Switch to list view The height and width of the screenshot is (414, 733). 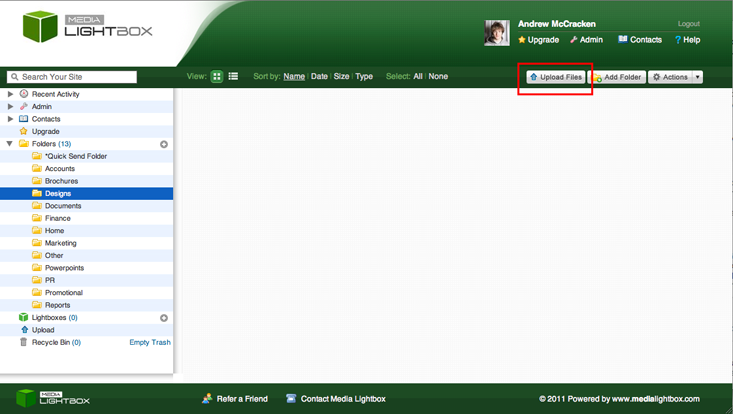click(x=233, y=76)
